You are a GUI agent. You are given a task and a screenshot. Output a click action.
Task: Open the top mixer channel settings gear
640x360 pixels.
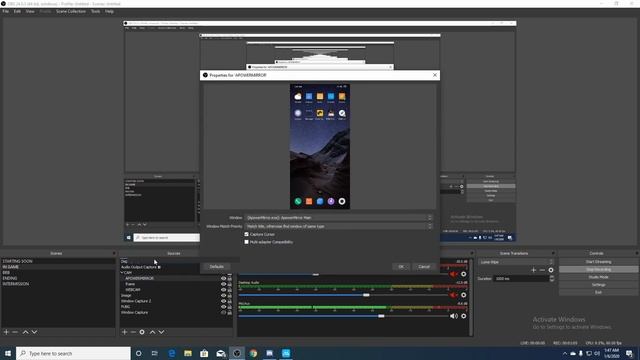(x=464, y=274)
